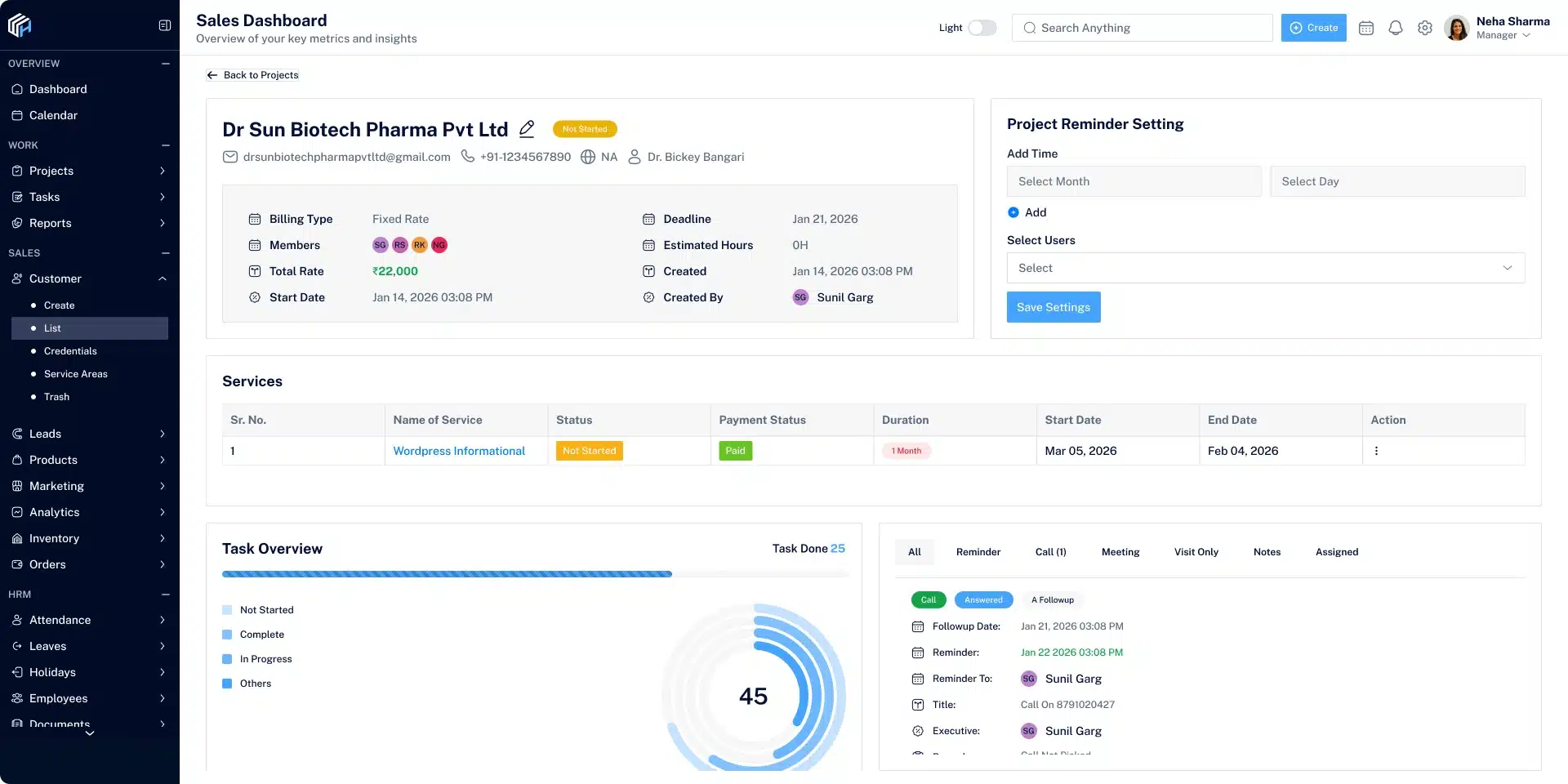
Task: Switch to the Reminder tab
Action: click(x=978, y=552)
